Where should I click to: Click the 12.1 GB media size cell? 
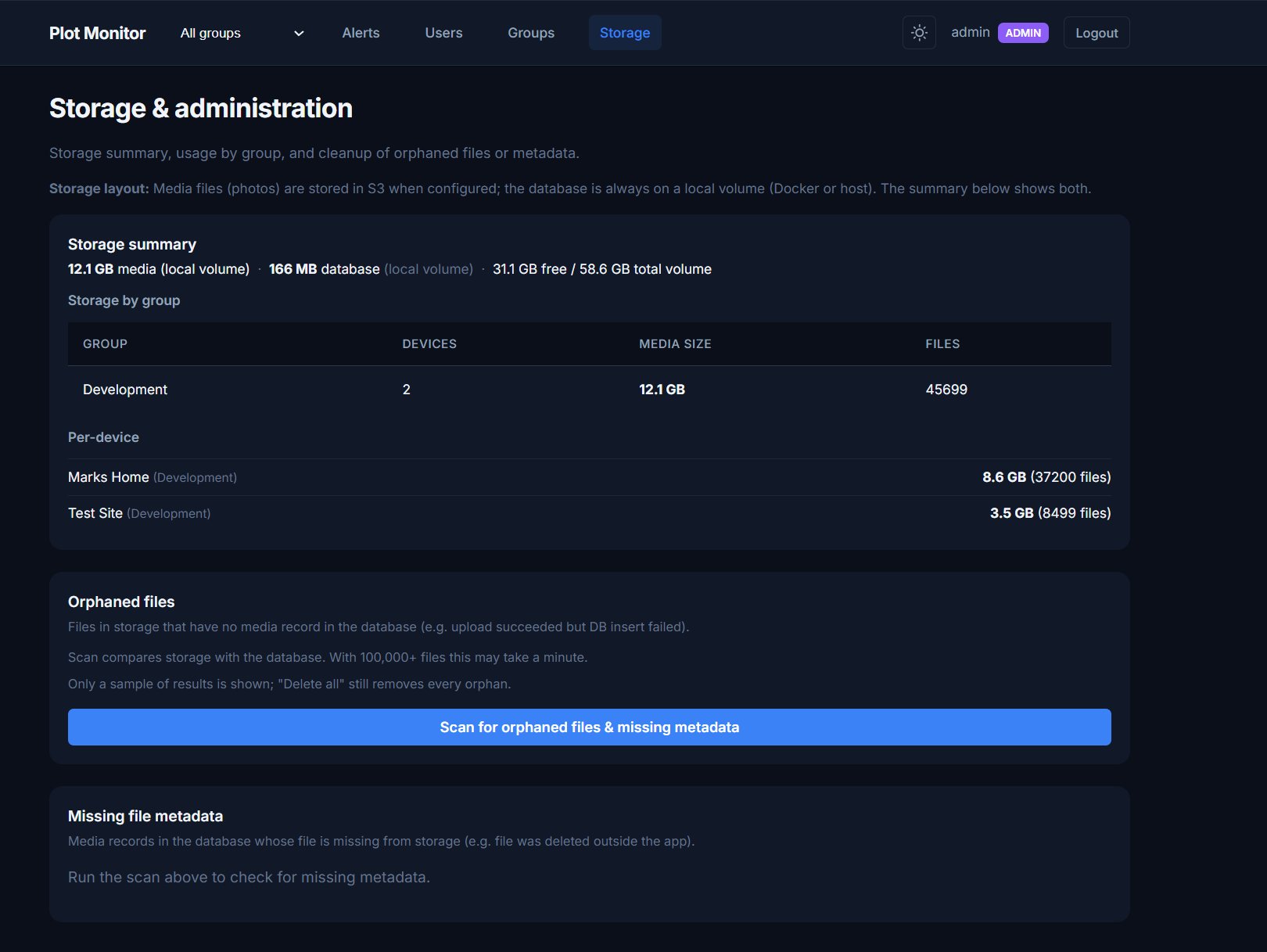[662, 390]
